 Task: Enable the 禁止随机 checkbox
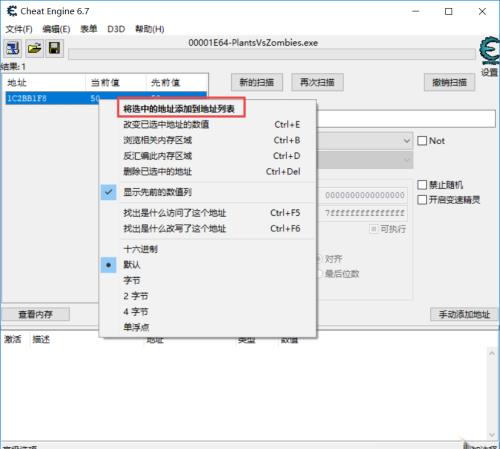pos(422,185)
